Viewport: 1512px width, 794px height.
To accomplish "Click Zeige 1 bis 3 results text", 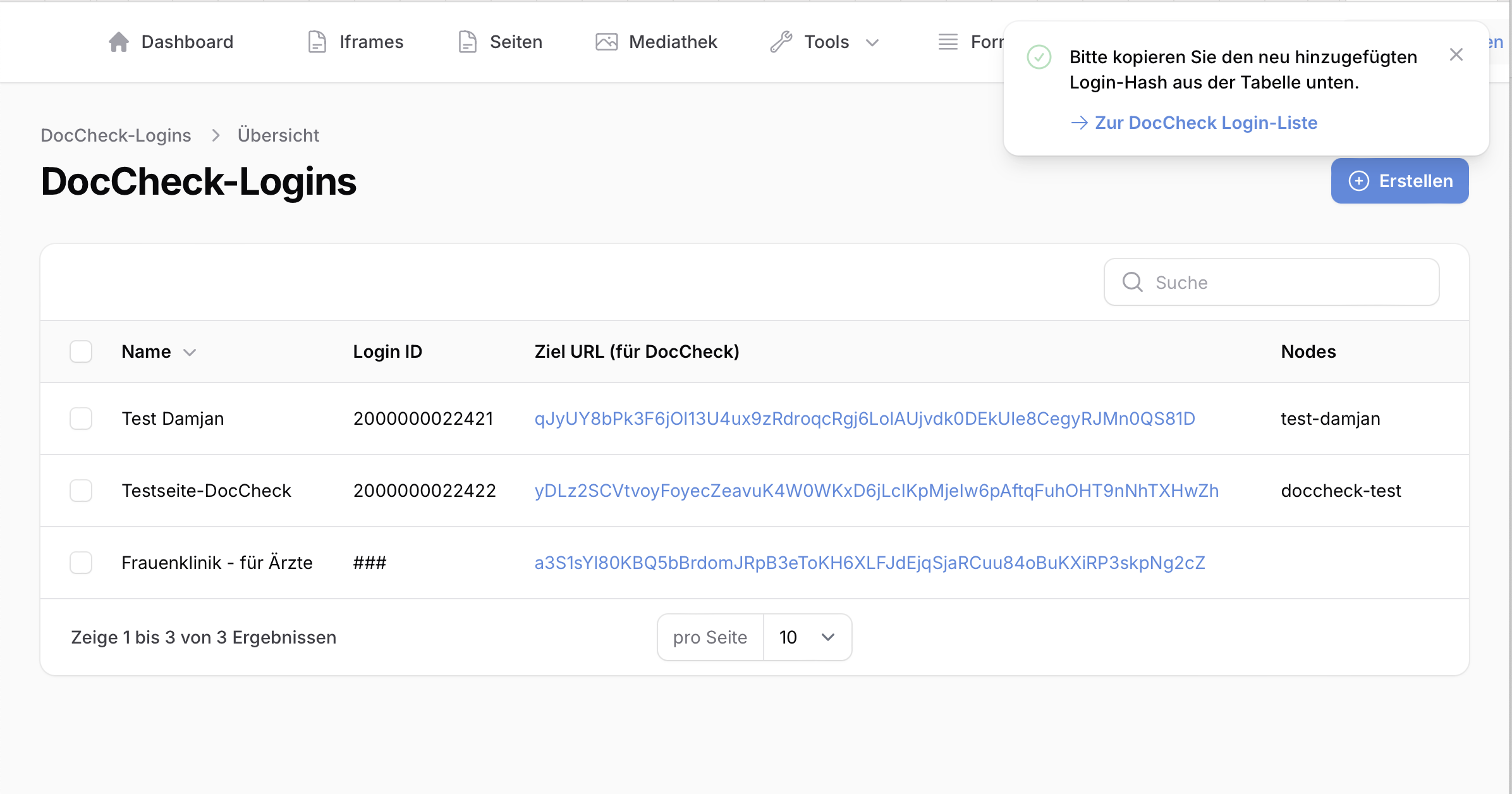I will [204, 637].
